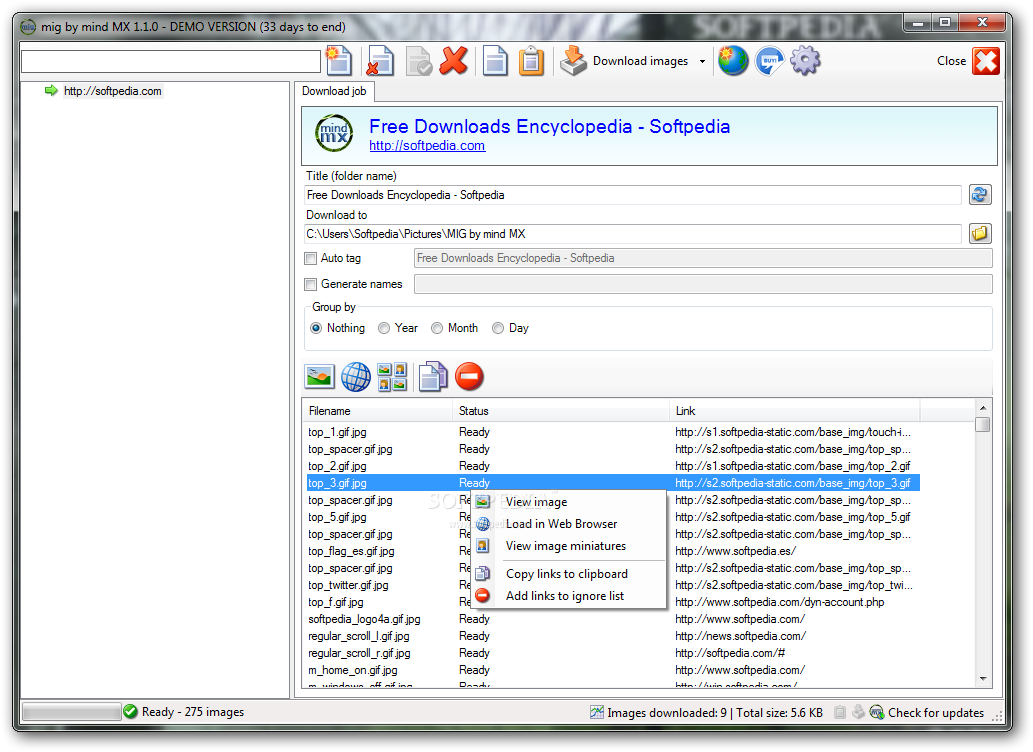Select the Month group-by radio
This screenshot has width=1033, height=752.
[x=437, y=328]
